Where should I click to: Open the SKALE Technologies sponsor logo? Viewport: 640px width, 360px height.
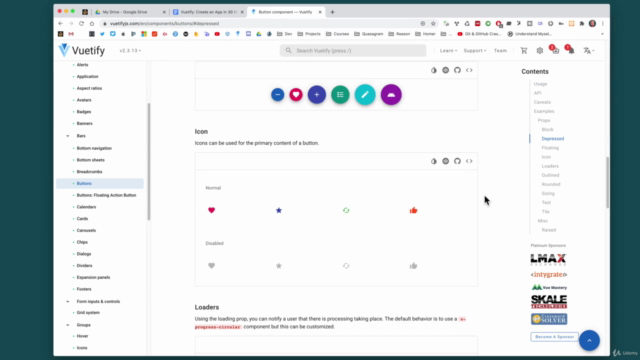point(549,302)
